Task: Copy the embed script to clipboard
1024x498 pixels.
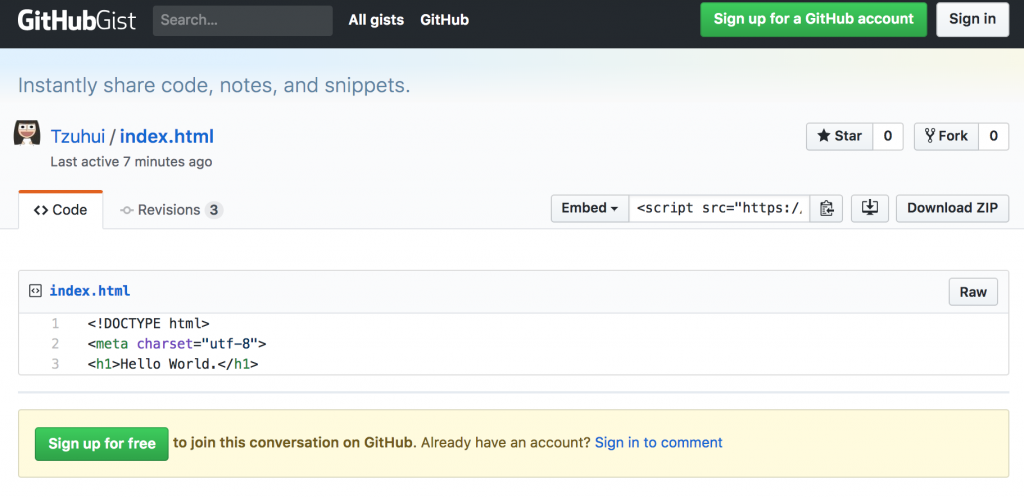Action: coord(826,208)
